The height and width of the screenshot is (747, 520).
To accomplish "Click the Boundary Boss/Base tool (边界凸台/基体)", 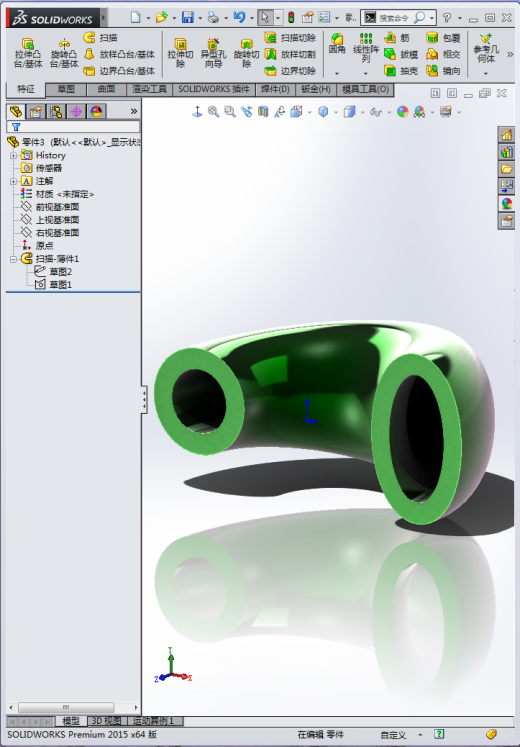I will [x=119, y=71].
